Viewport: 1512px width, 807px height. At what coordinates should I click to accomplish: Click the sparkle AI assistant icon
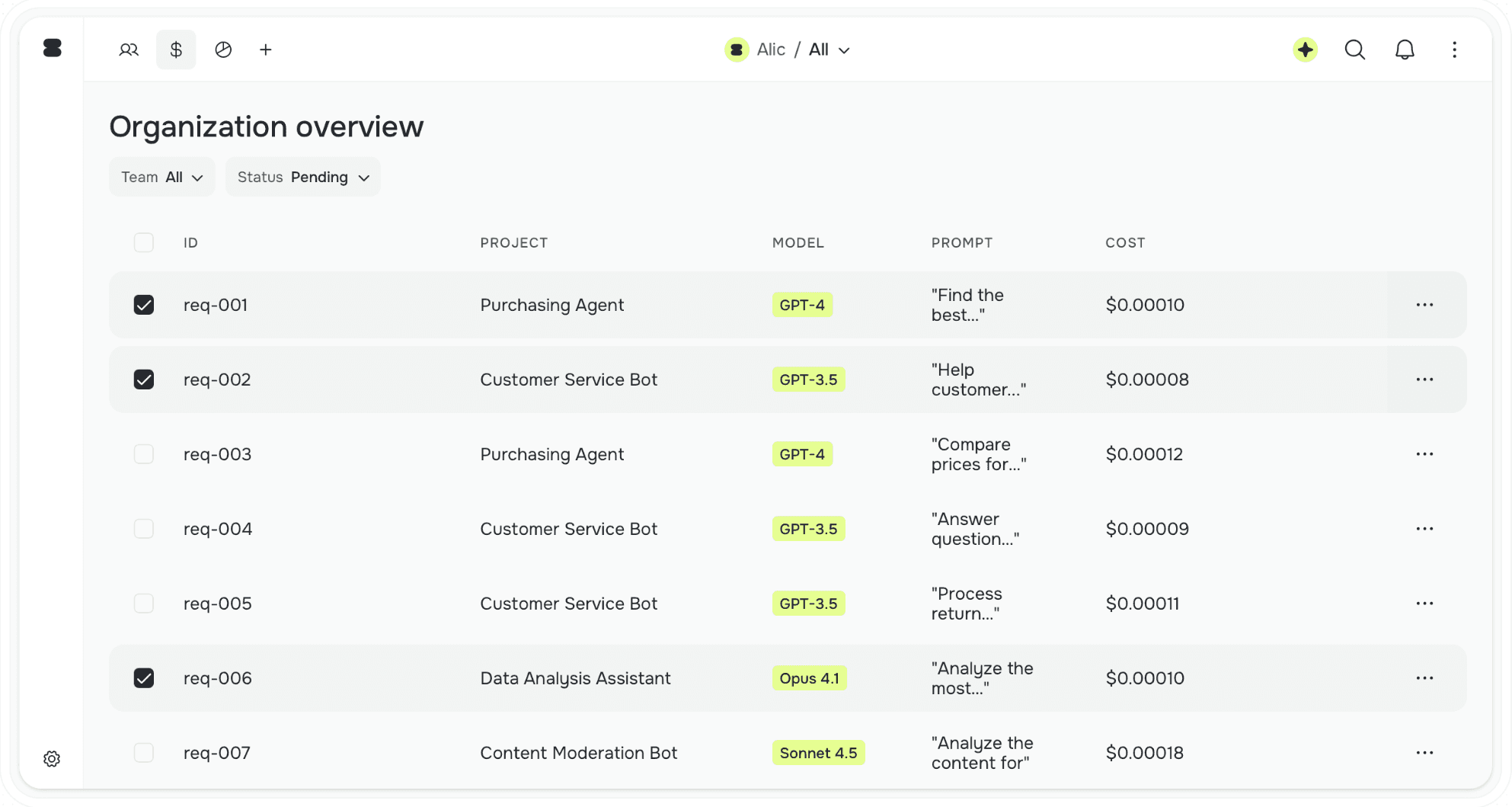pyautogui.click(x=1305, y=50)
